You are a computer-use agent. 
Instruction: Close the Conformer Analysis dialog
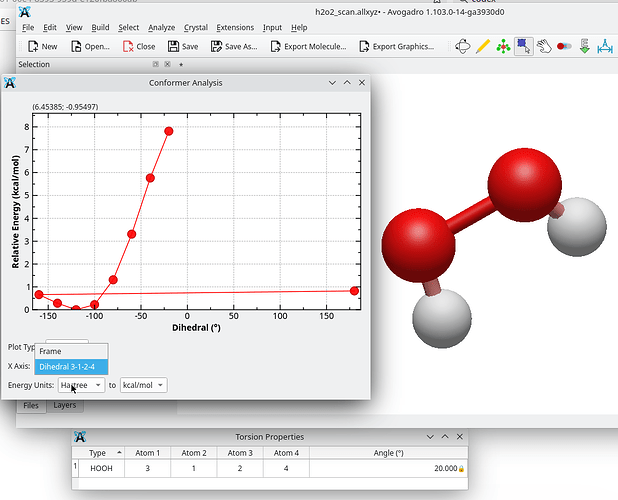tap(362, 83)
